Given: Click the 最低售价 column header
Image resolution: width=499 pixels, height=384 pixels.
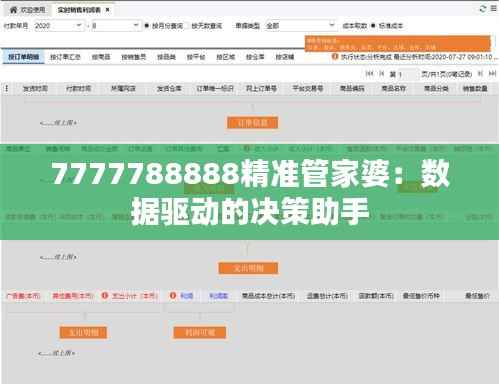Looking at the screenshot, I should (x=477, y=296).
